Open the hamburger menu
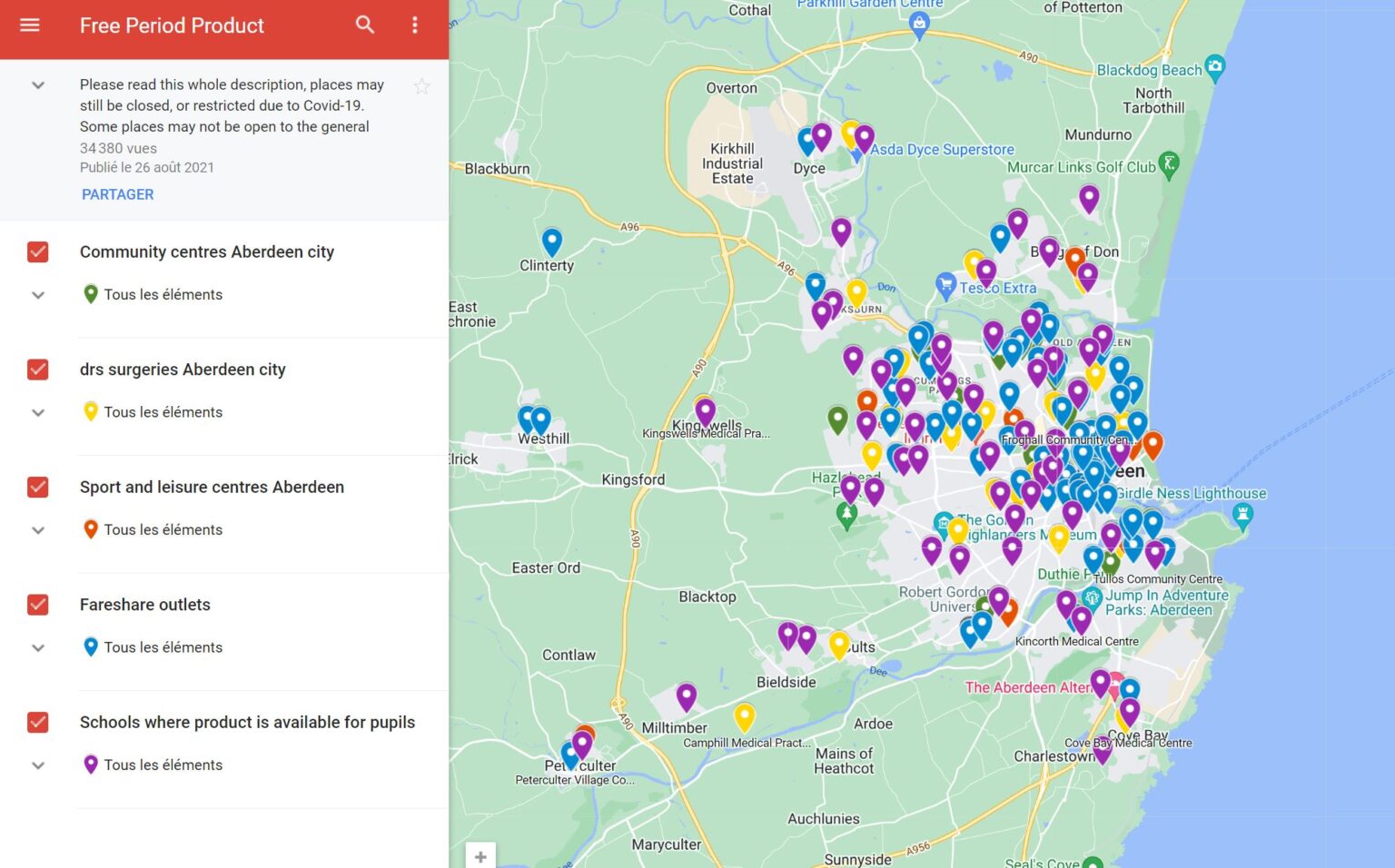1395x868 pixels. pos(30,25)
